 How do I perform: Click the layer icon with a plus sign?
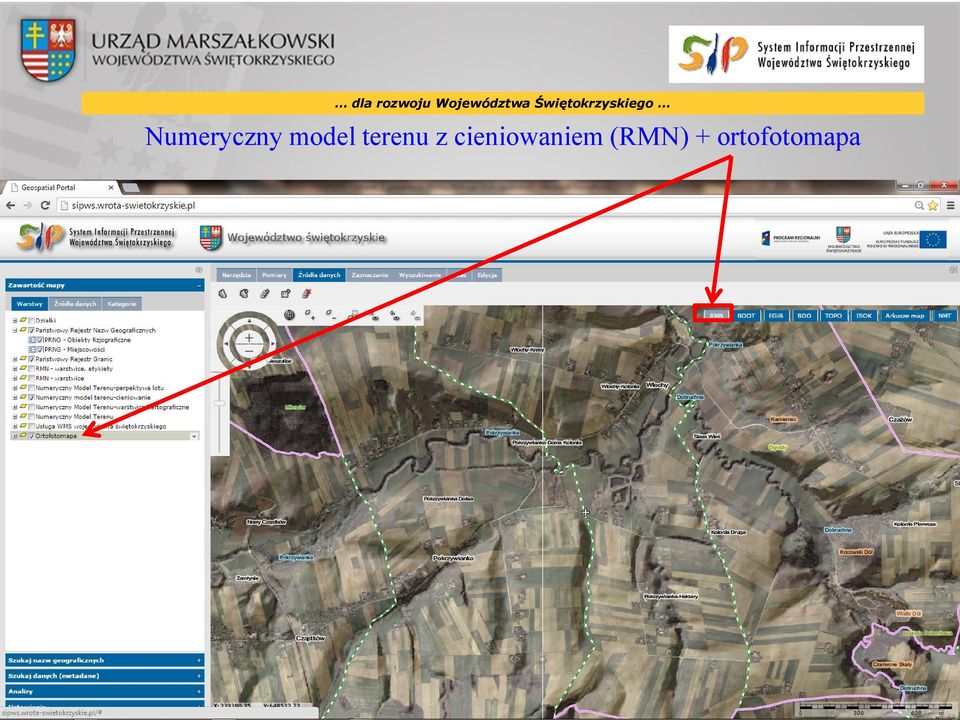[310, 315]
